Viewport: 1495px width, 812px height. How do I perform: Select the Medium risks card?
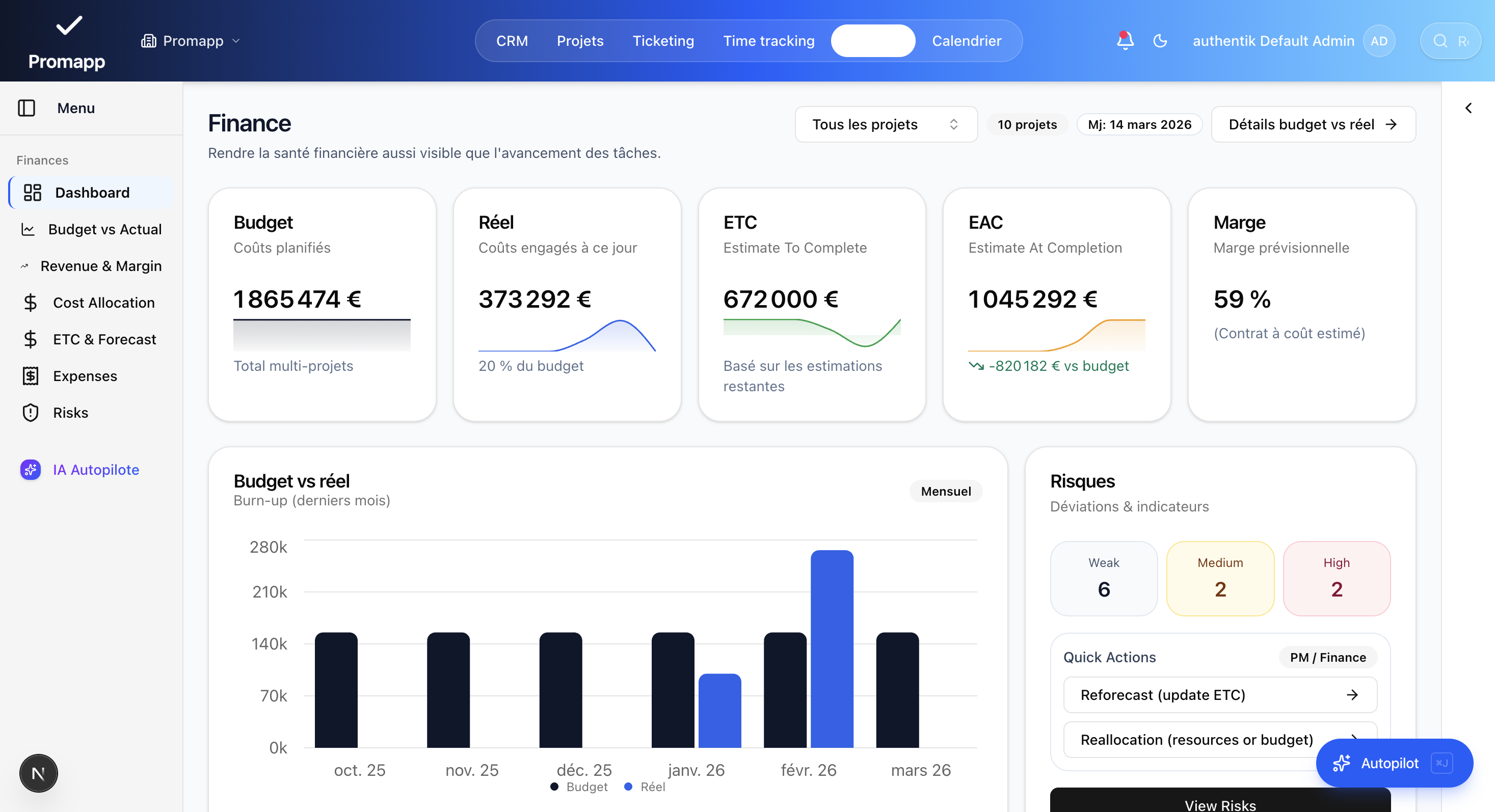pyautogui.click(x=1220, y=578)
